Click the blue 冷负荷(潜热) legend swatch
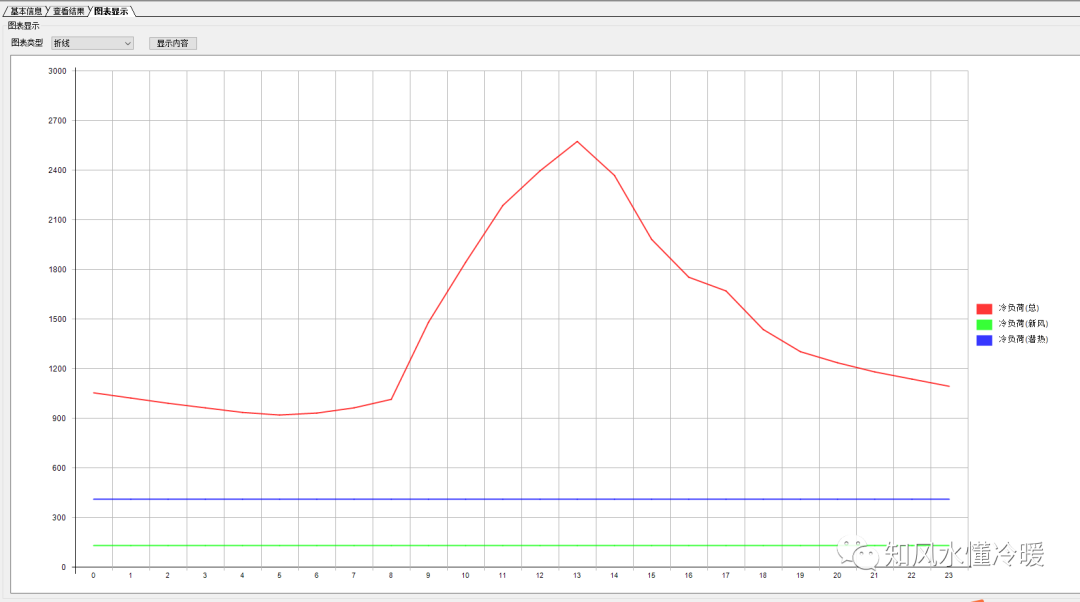1080x602 pixels. pyautogui.click(x=984, y=340)
